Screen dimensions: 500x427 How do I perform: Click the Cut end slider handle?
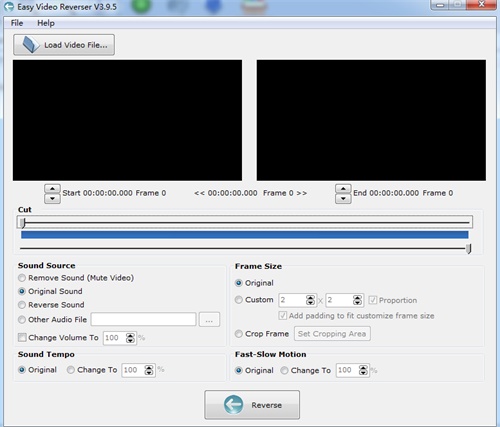click(x=469, y=249)
